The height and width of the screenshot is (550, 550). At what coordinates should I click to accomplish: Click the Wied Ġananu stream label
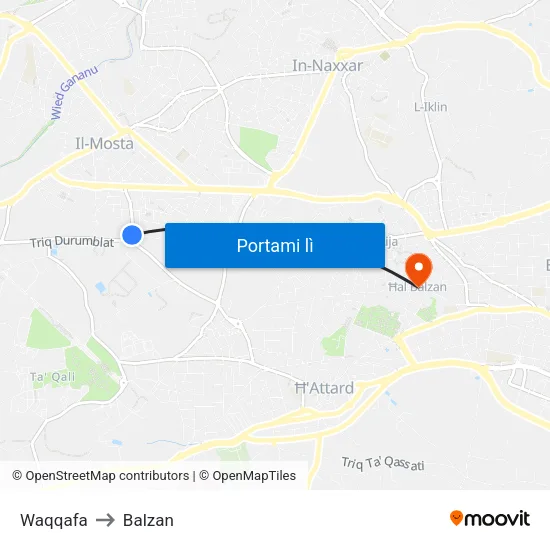pyautogui.click(x=74, y=92)
